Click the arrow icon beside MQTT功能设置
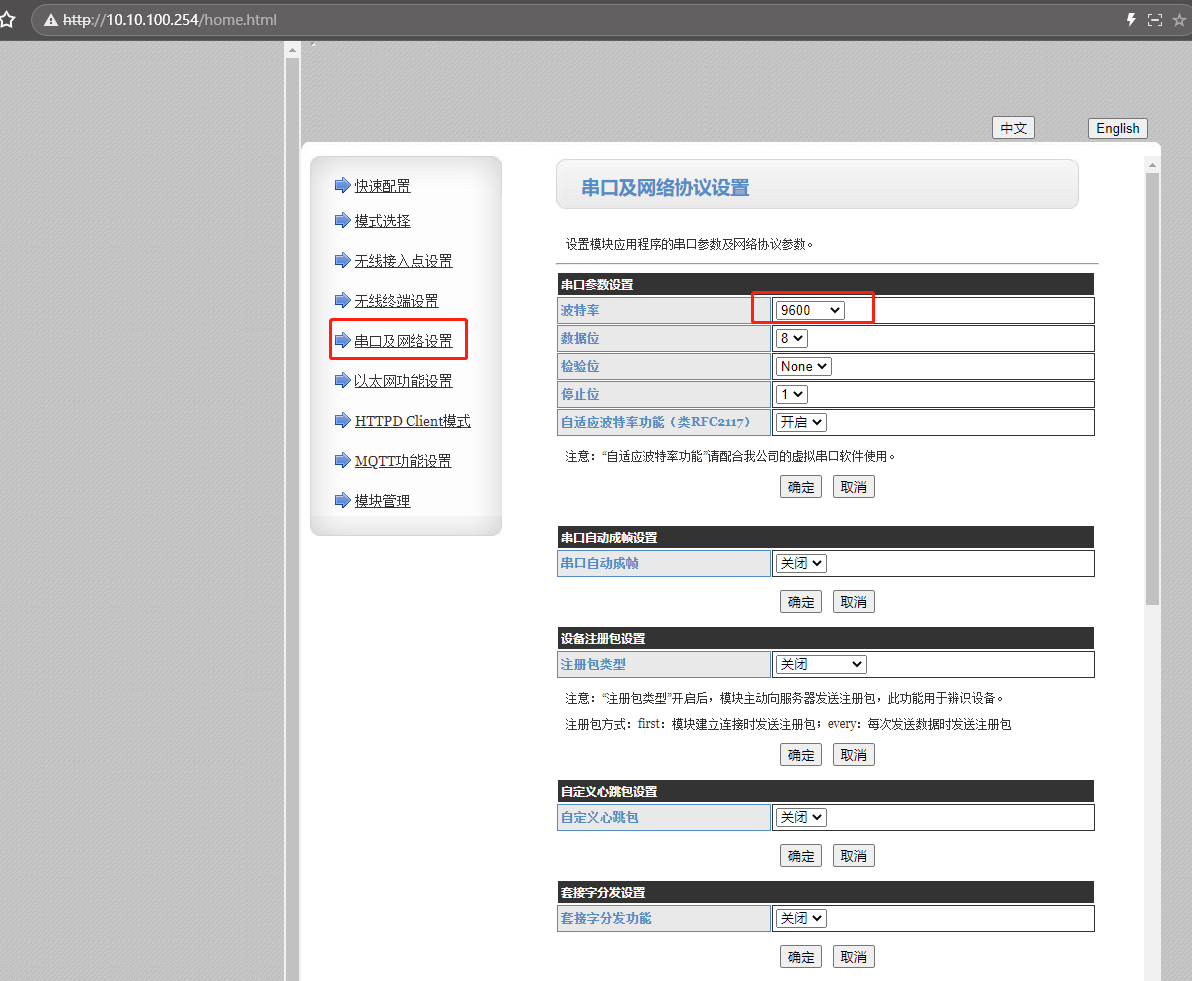1192x981 pixels. [343, 460]
